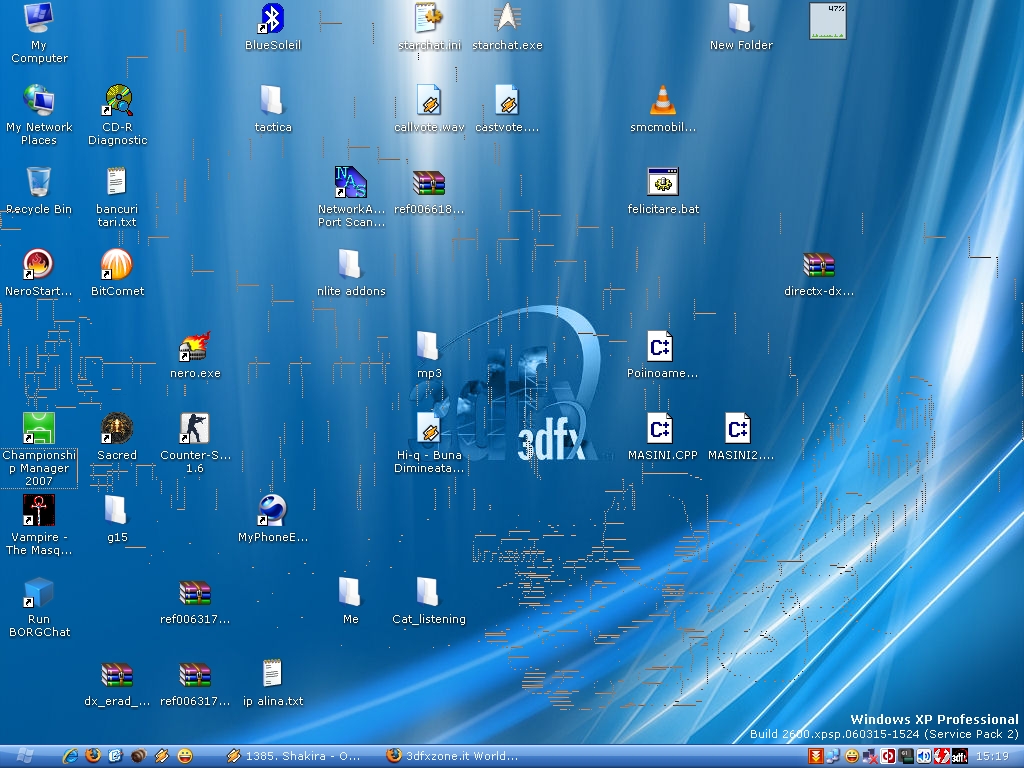Switch to Winamp '1385. Shakira' taskbar button
Image resolution: width=1024 pixels, height=768 pixels.
tap(293, 756)
